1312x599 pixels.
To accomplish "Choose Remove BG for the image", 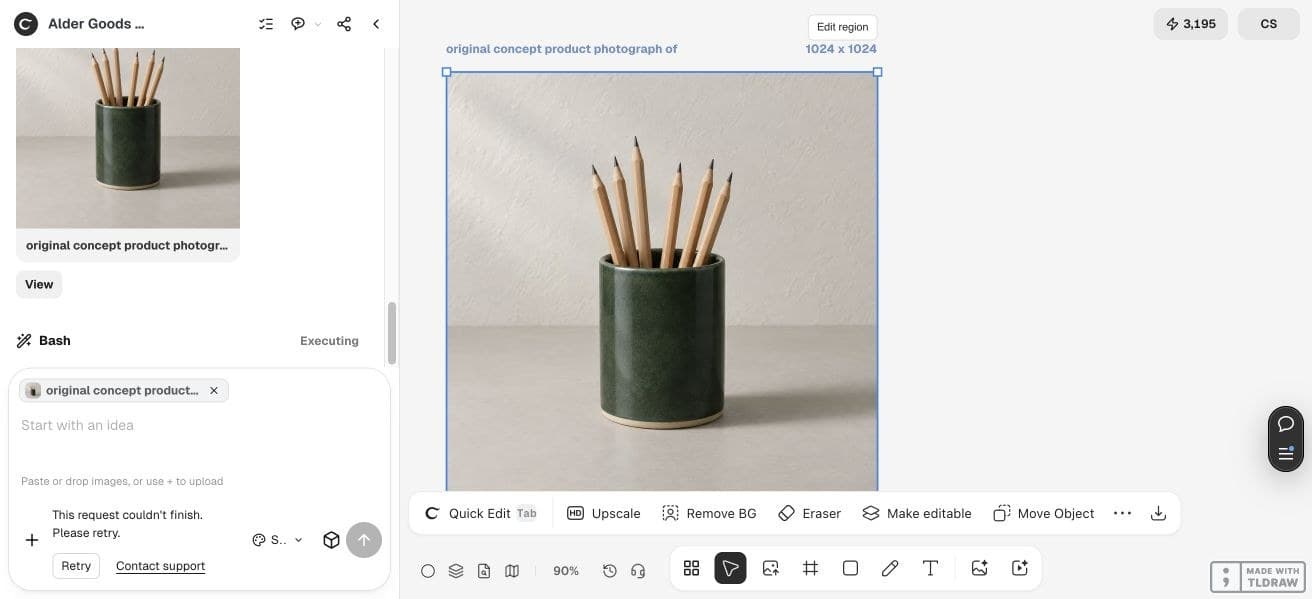I will 709,513.
